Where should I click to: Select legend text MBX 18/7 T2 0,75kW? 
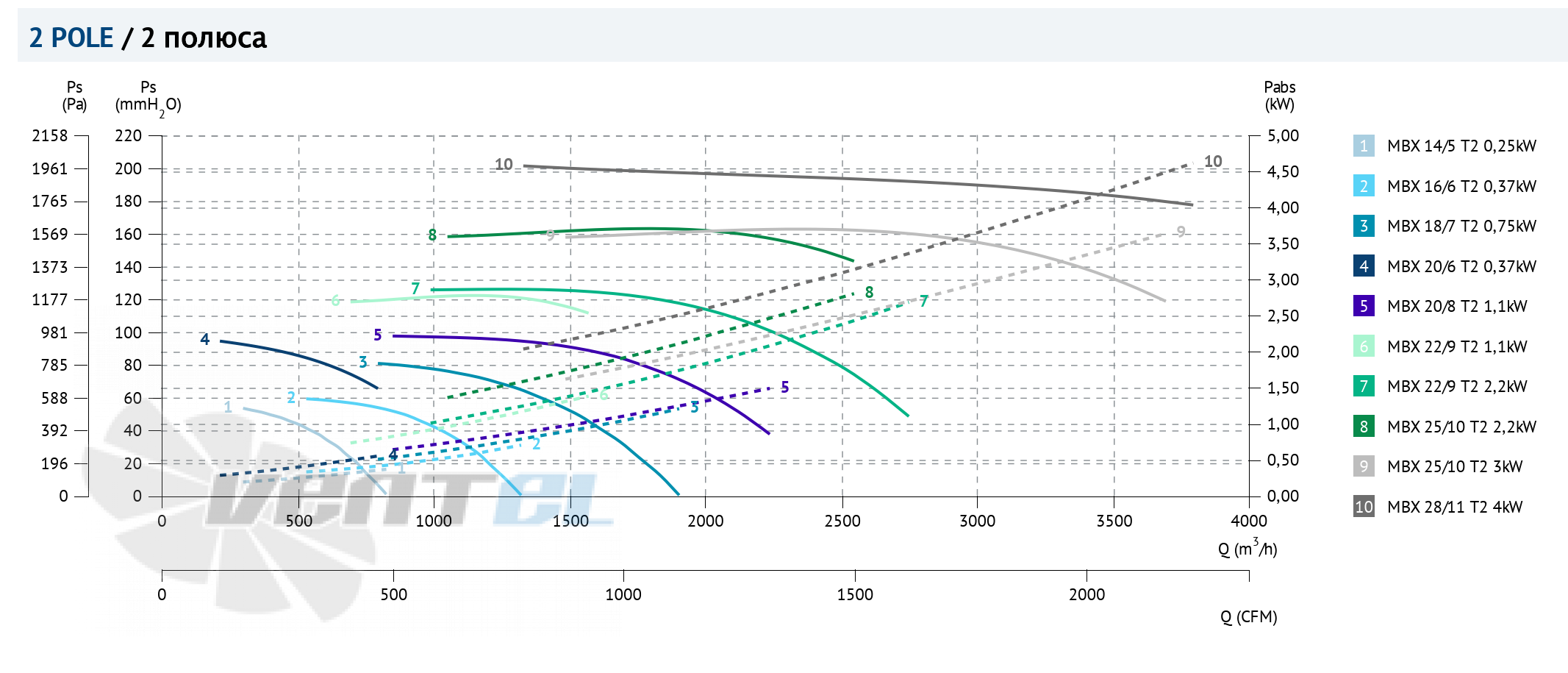tap(1461, 226)
